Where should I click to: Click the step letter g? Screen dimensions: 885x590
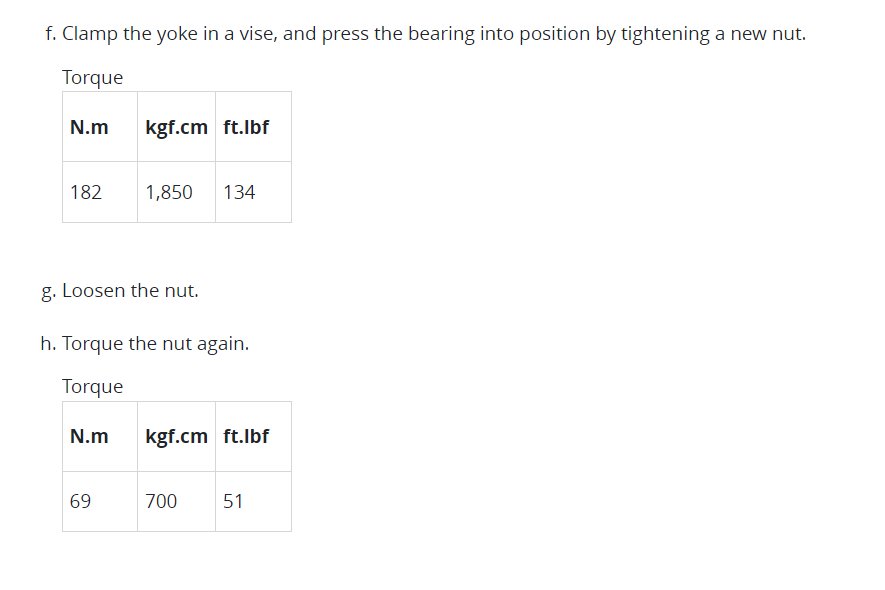tap(48, 292)
